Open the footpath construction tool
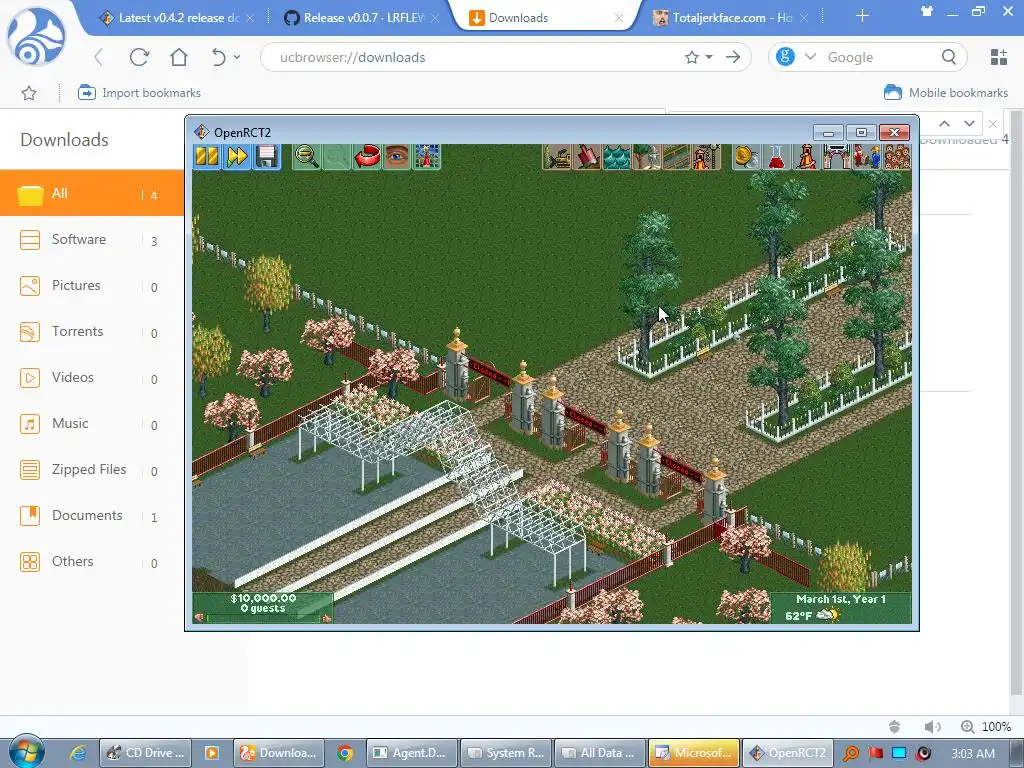Screen dimensions: 1024x768 (677, 157)
